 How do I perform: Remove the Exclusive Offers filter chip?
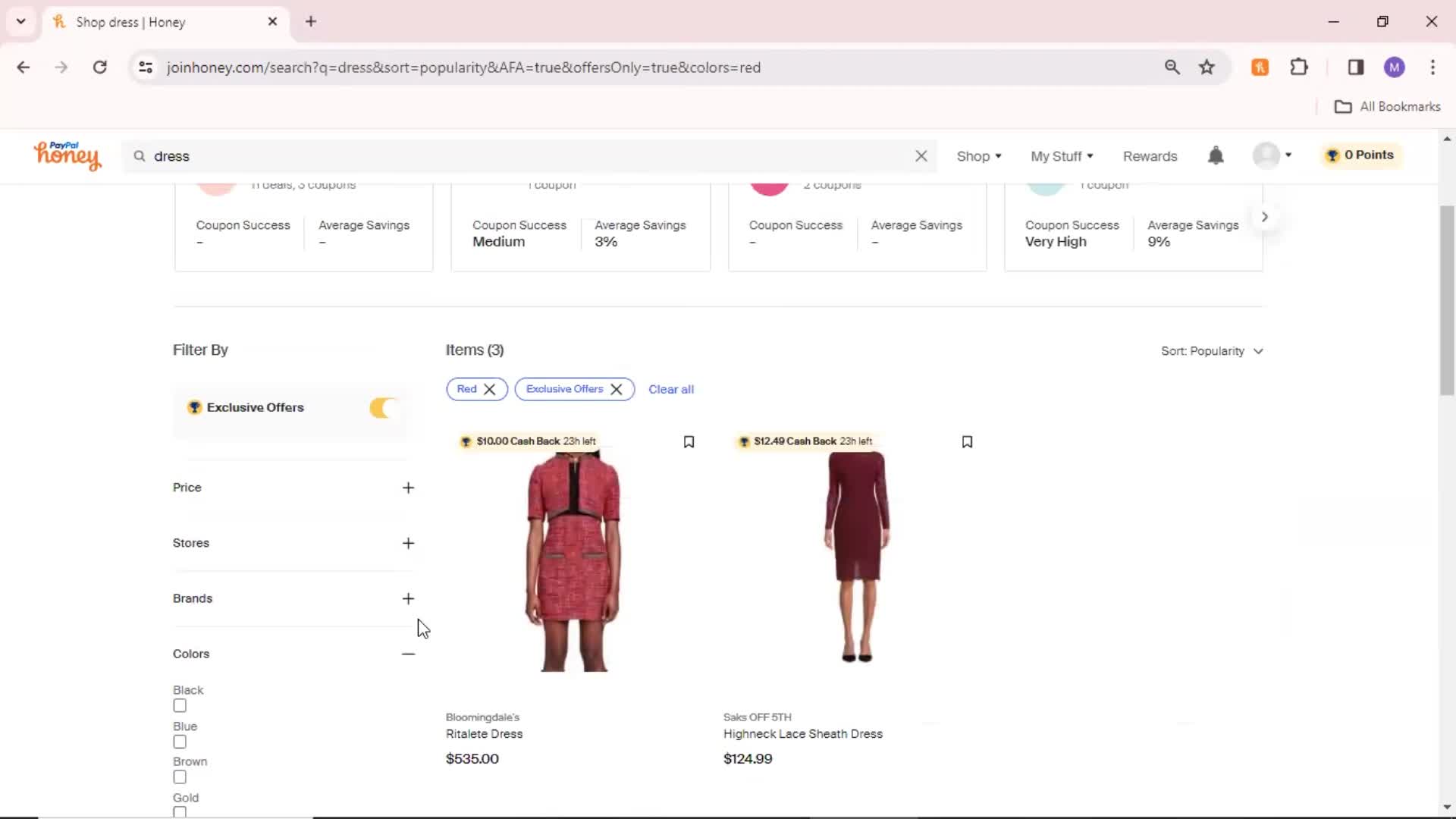click(x=617, y=389)
